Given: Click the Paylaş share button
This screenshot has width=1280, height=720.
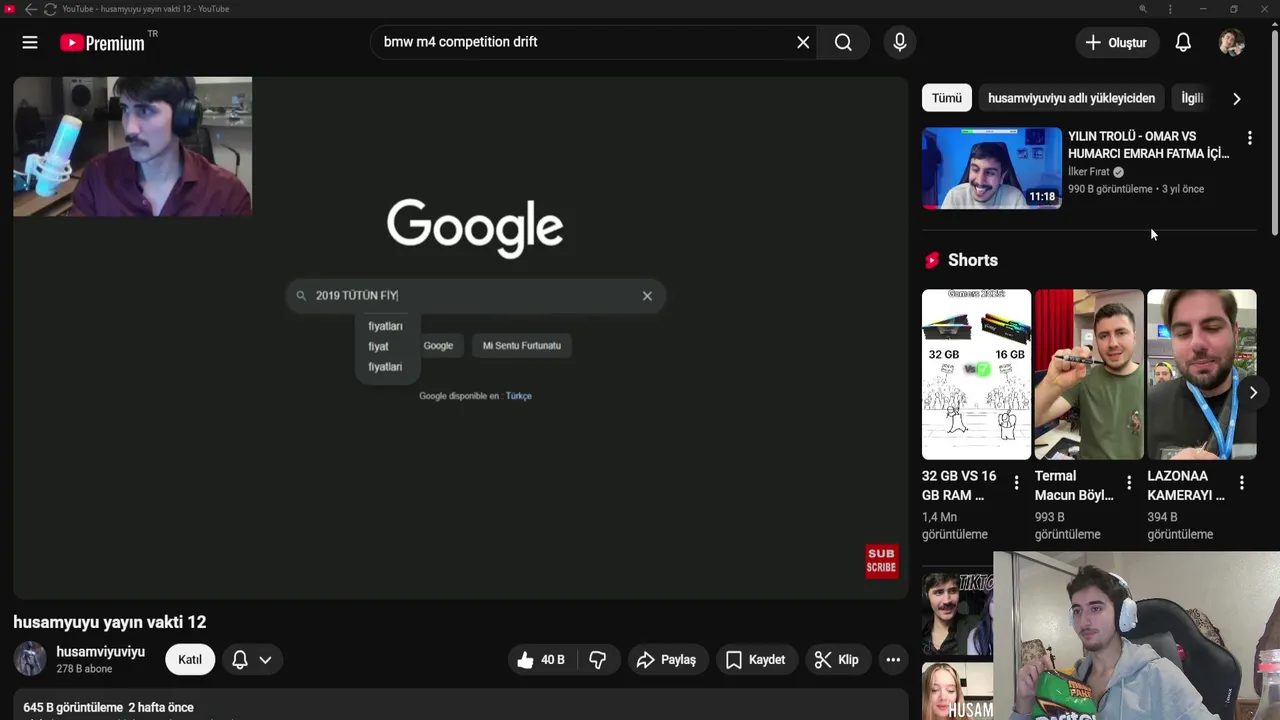Looking at the screenshot, I should pyautogui.click(x=667, y=660).
